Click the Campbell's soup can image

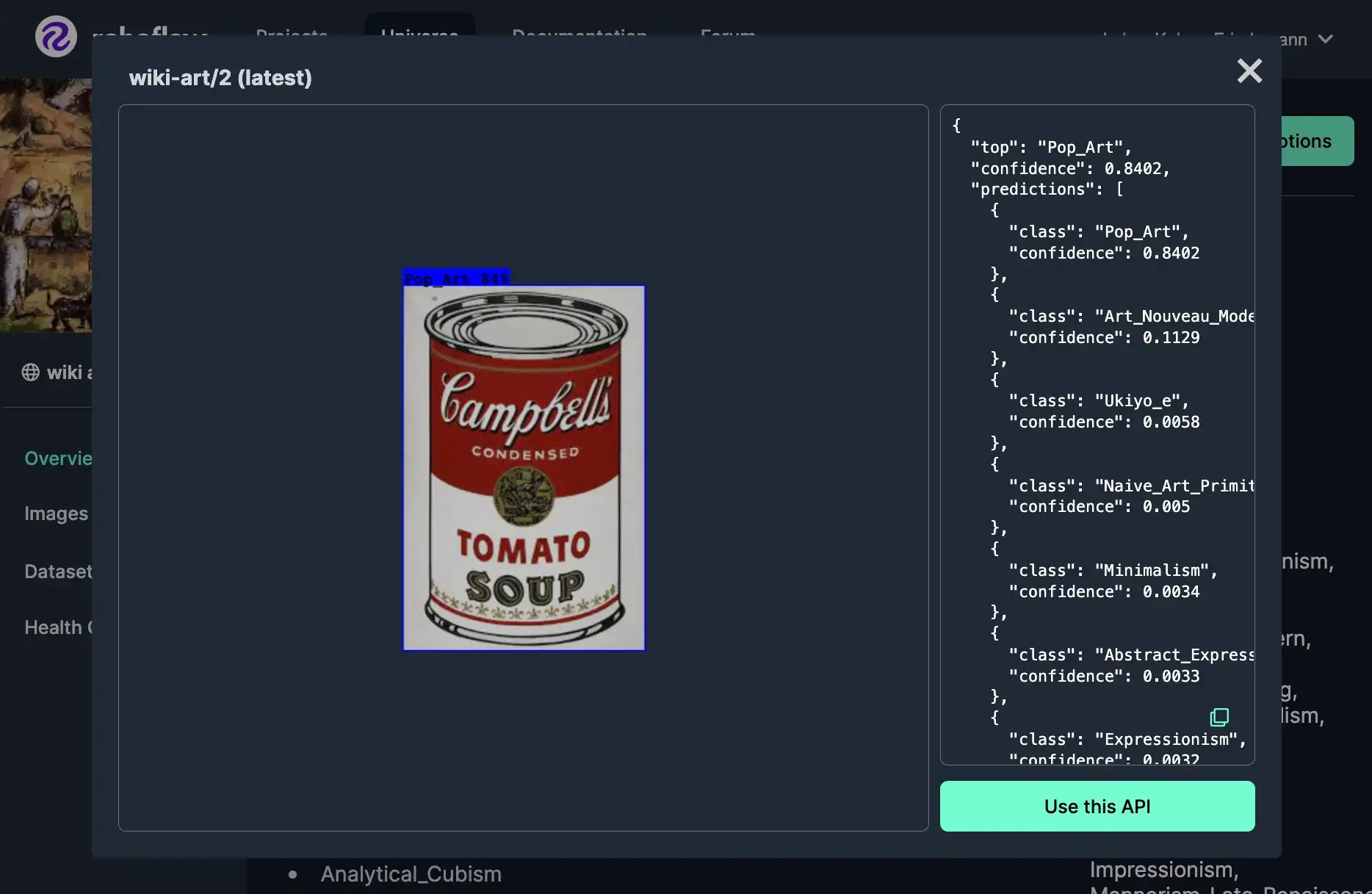click(524, 468)
